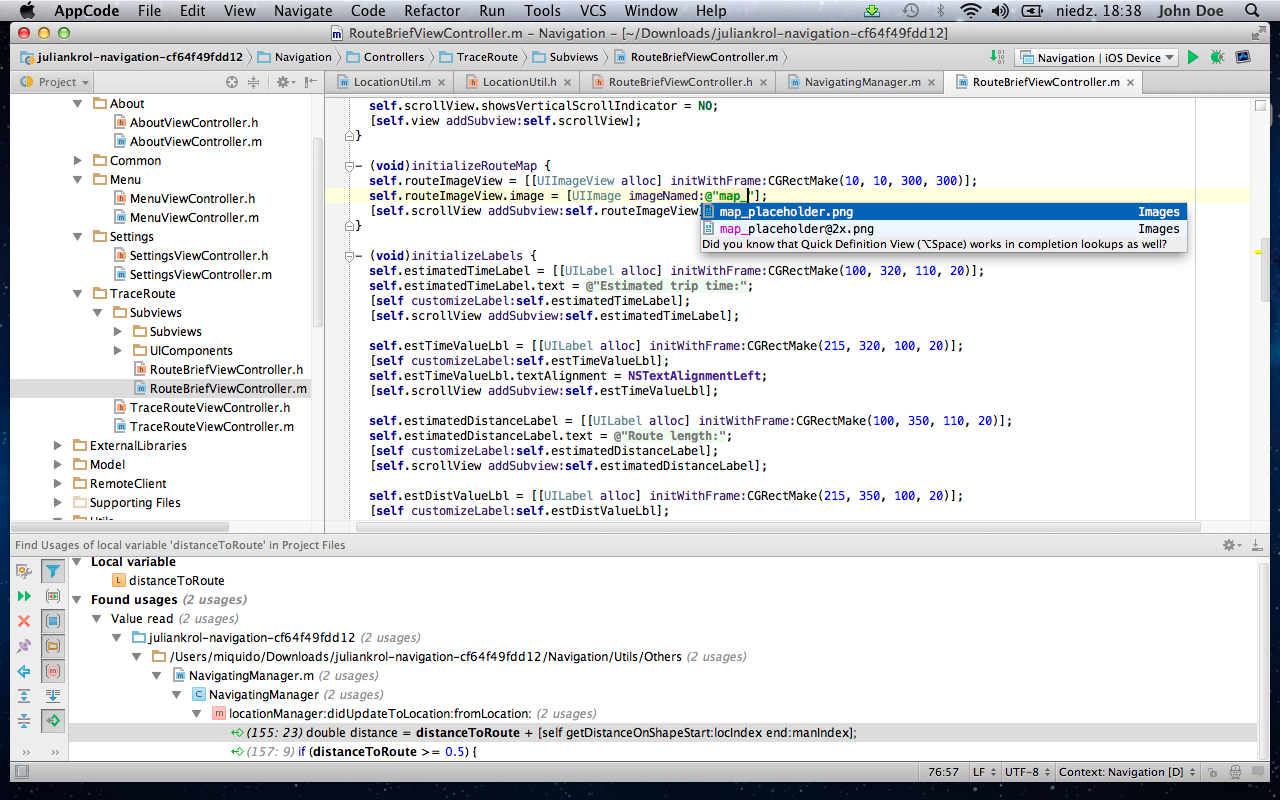Collapse the Found usages node

click(x=78, y=599)
